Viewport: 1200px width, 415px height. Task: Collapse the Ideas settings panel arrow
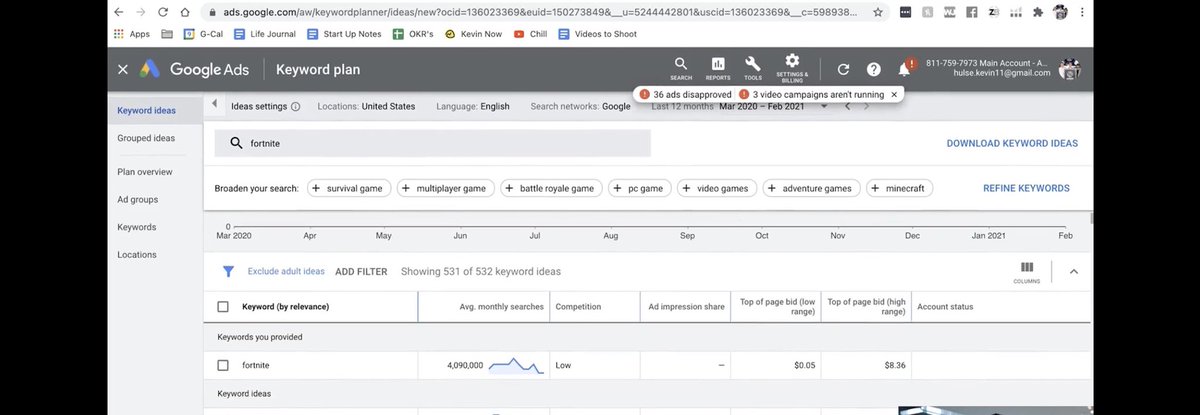coord(215,105)
